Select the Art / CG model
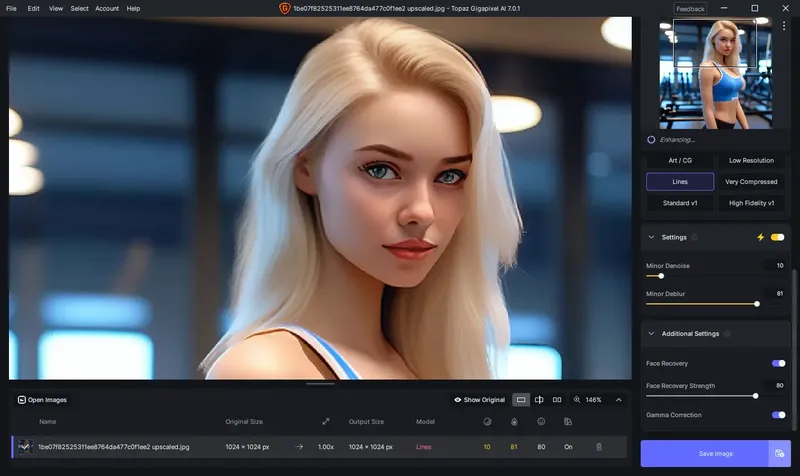This screenshot has width=800, height=476. [680, 160]
